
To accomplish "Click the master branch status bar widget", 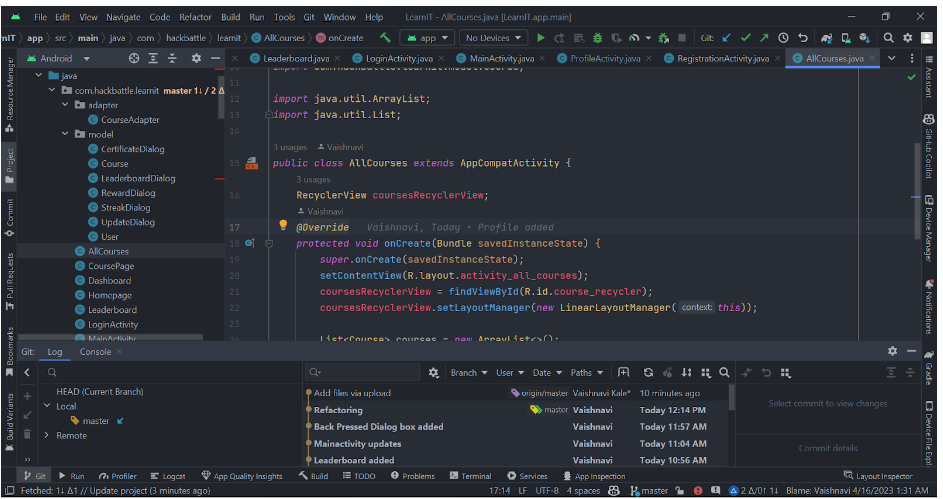I will (649, 491).
